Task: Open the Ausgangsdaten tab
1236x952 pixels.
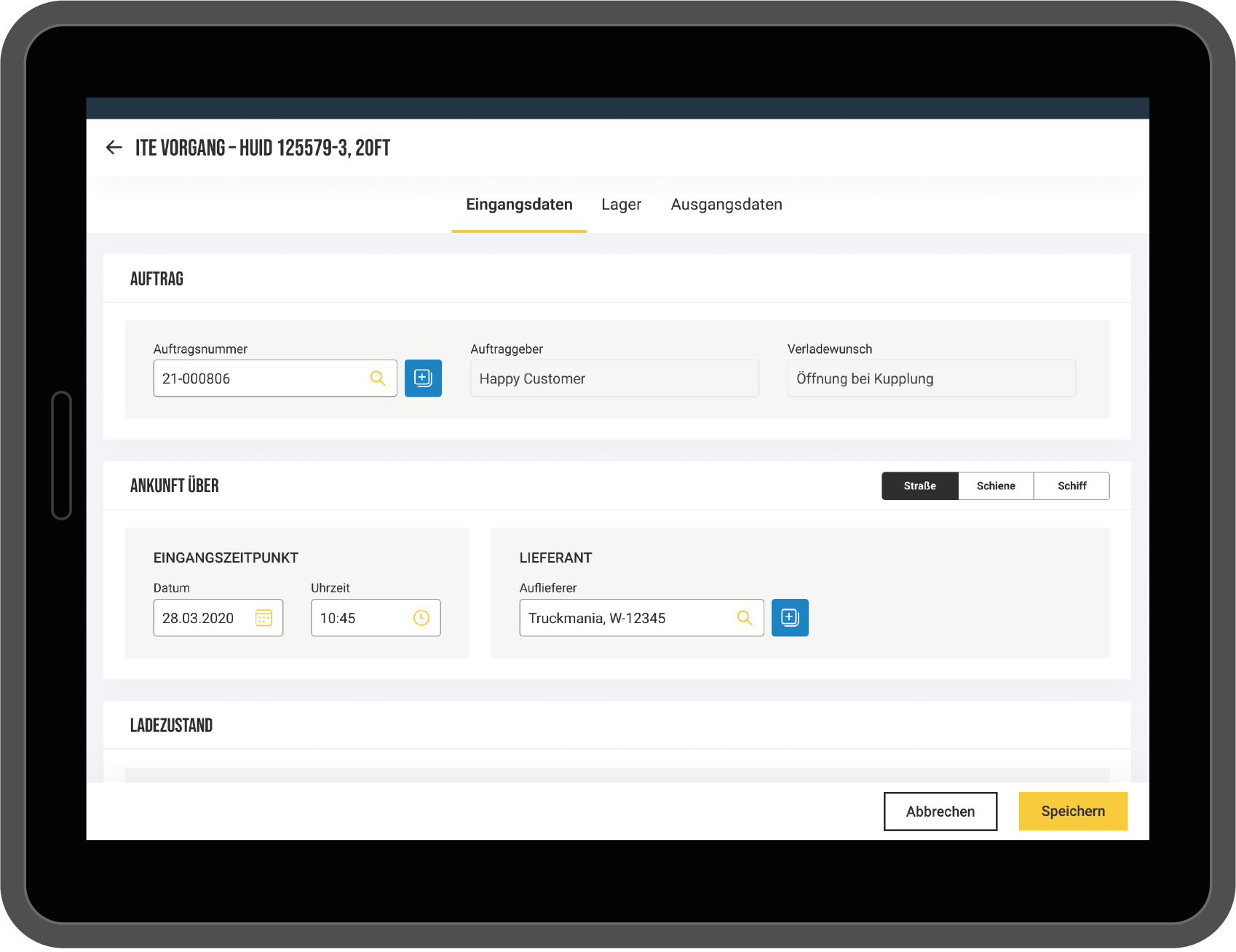Action: (726, 205)
